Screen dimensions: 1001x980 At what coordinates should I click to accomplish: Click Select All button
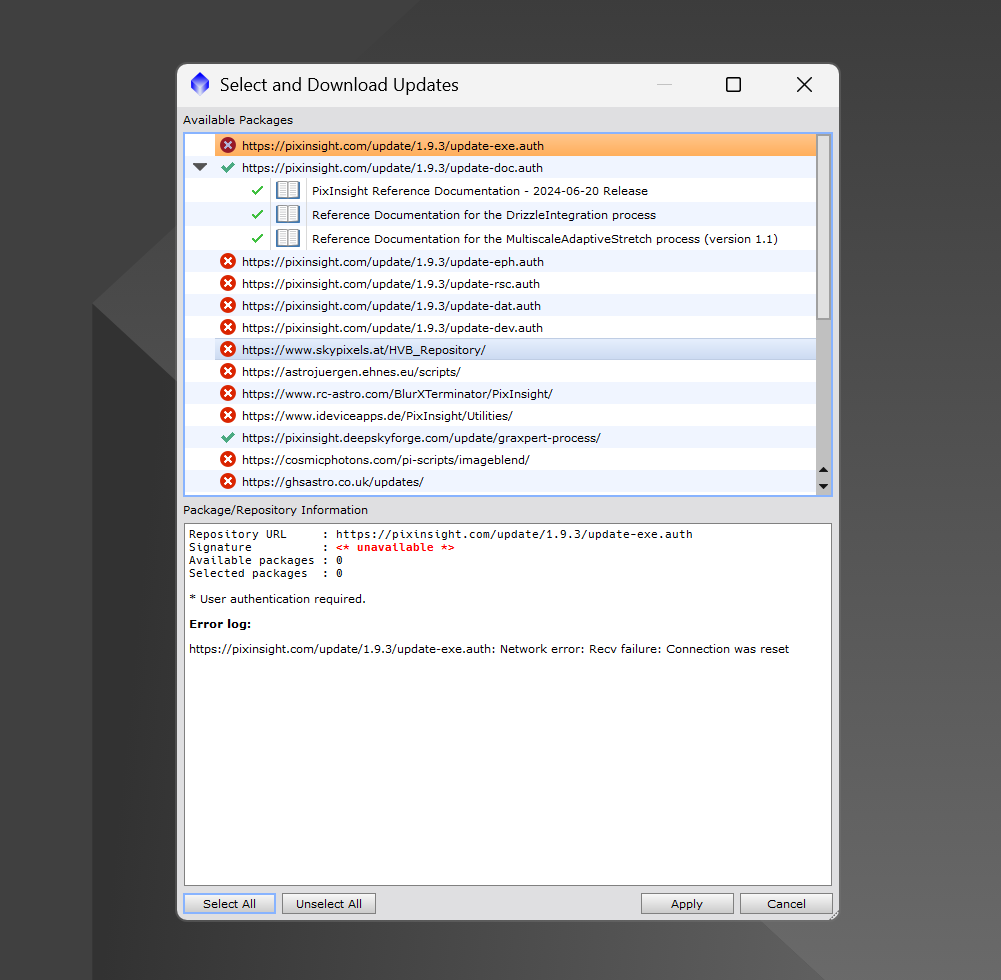[x=229, y=903]
